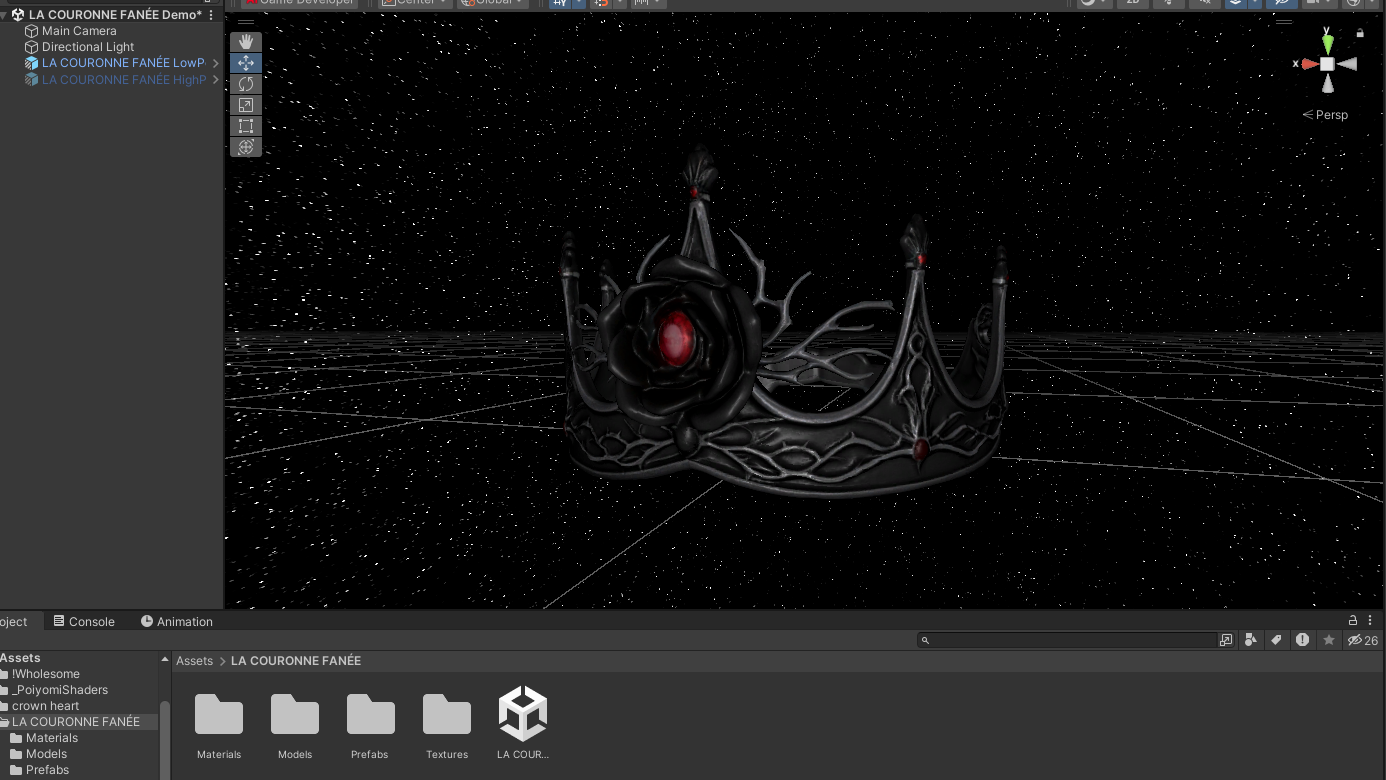Click the scene tools overlay handle
The height and width of the screenshot is (780, 1386).
(246, 22)
